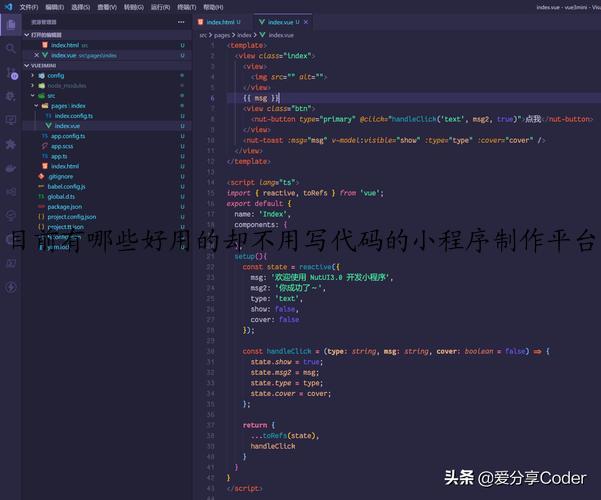601x500 pixels.
Task: Click 'export default' on line 16
Action: click(x=255, y=204)
